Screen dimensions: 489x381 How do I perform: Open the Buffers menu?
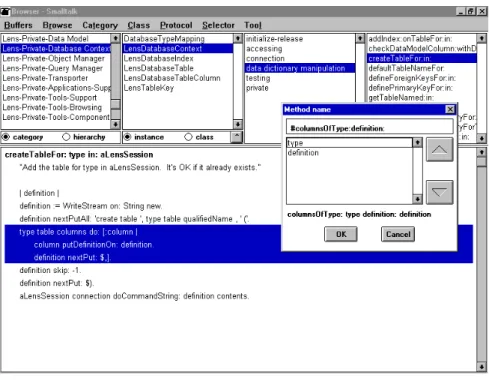(x=18, y=25)
